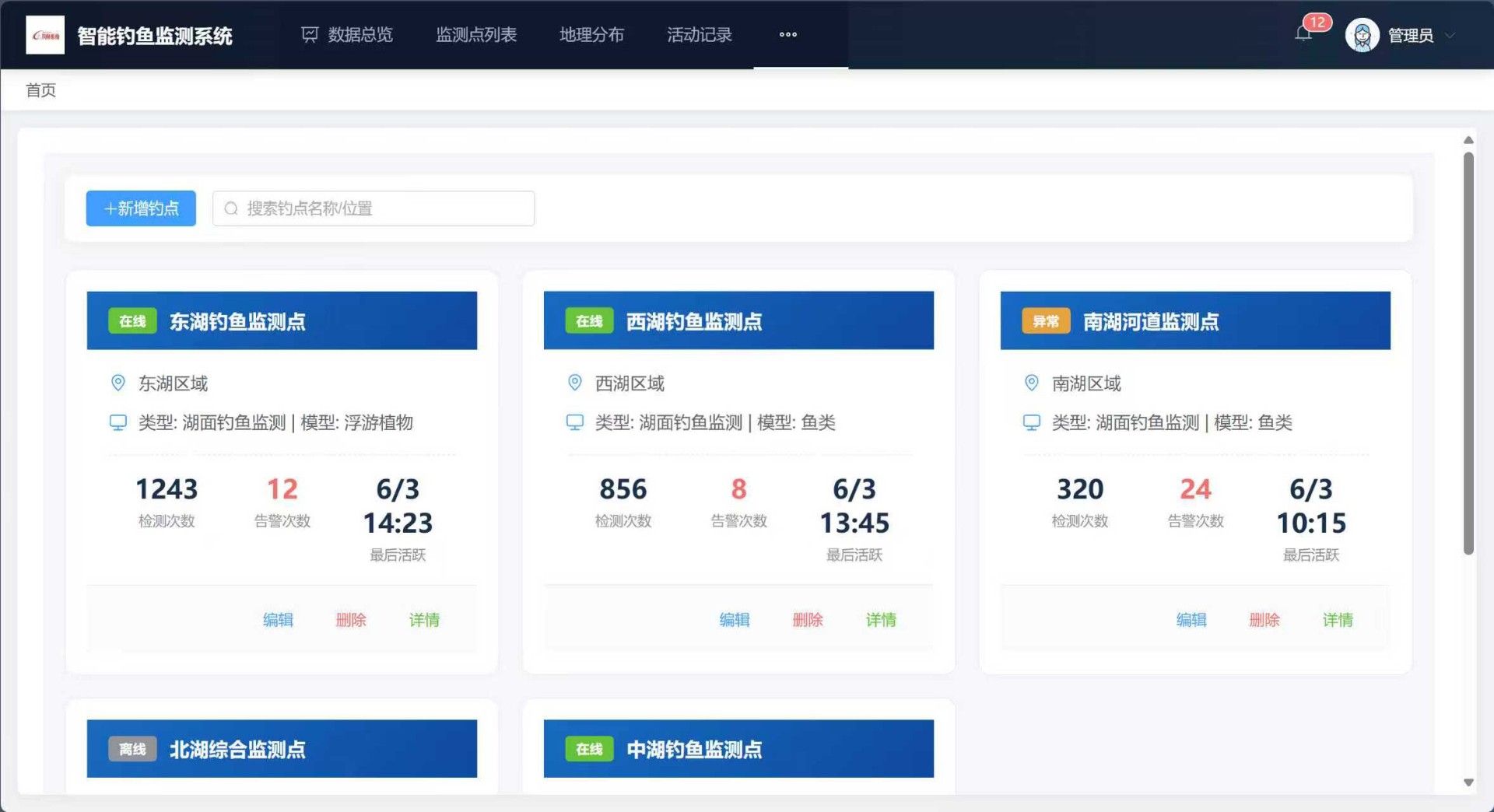
Task: Go to 地理分布 navigation item
Action: click(591, 35)
